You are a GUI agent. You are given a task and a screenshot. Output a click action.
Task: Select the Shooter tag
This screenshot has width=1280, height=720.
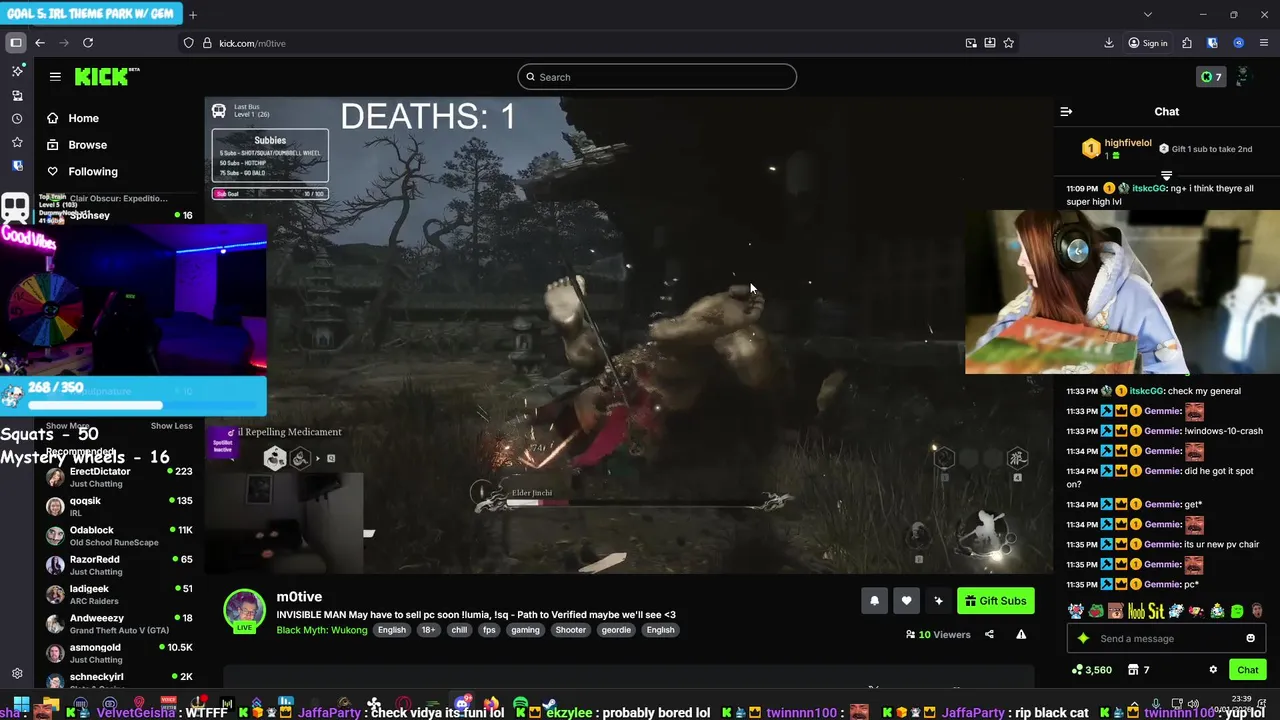click(570, 630)
